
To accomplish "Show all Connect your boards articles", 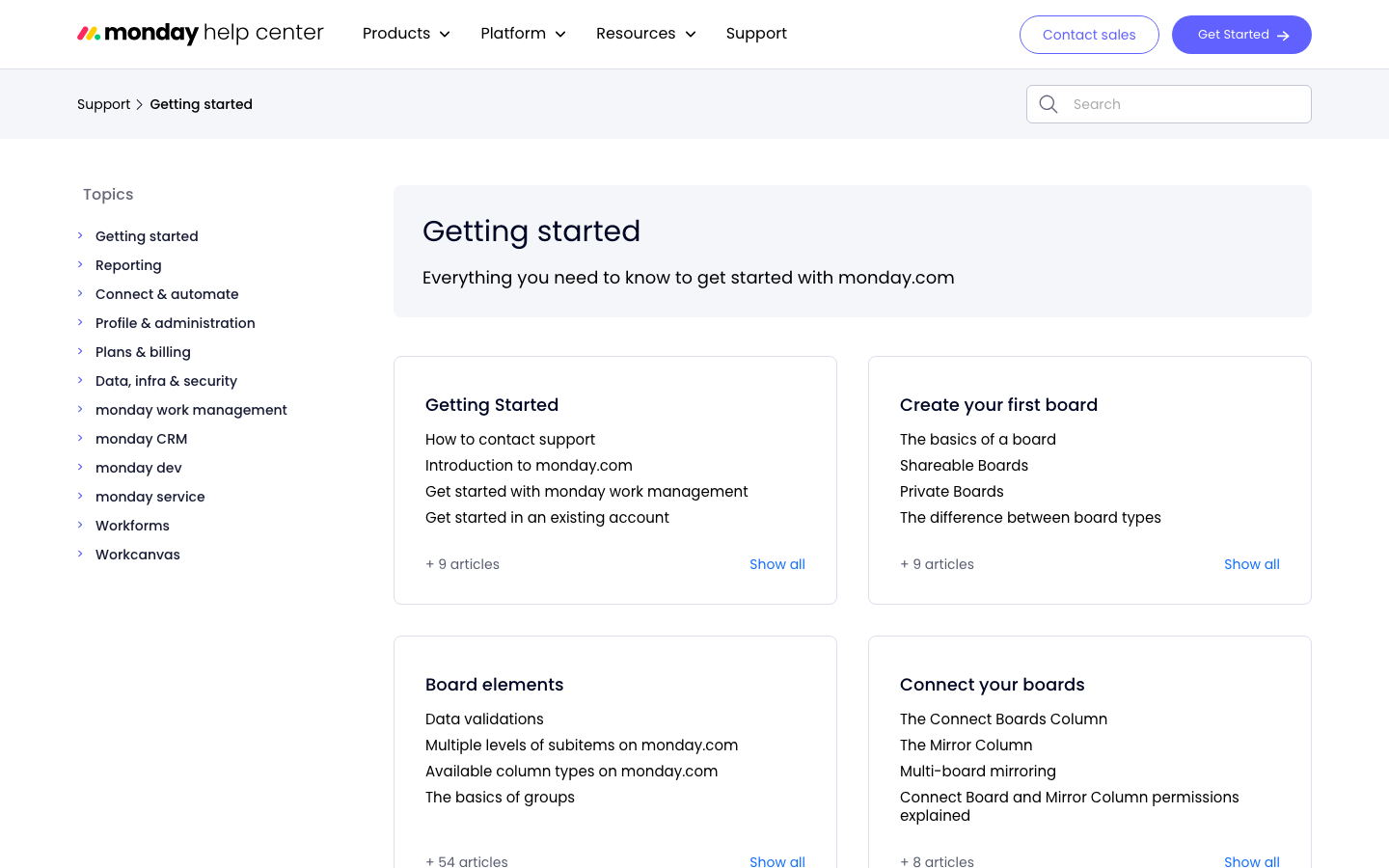I will tap(1251, 860).
